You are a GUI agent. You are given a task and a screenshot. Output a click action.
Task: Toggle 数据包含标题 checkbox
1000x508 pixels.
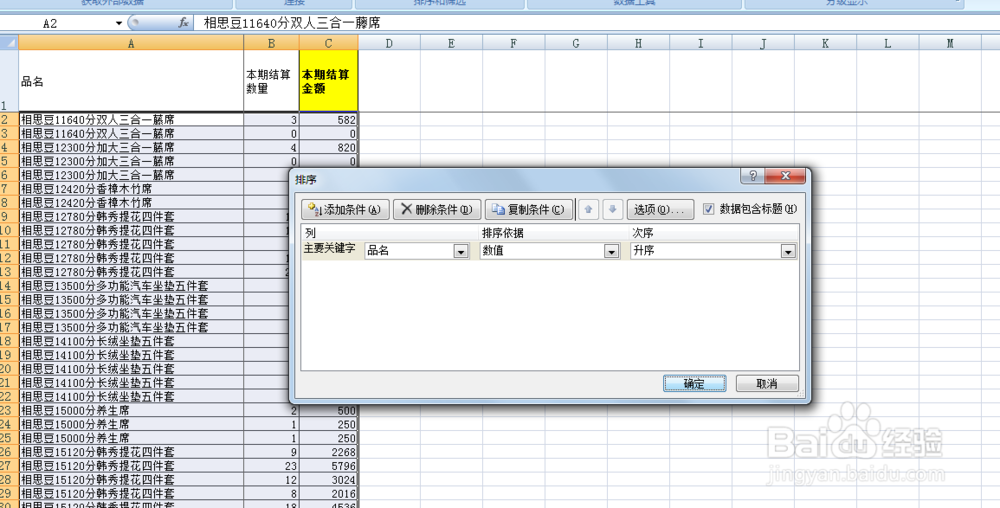point(709,209)
